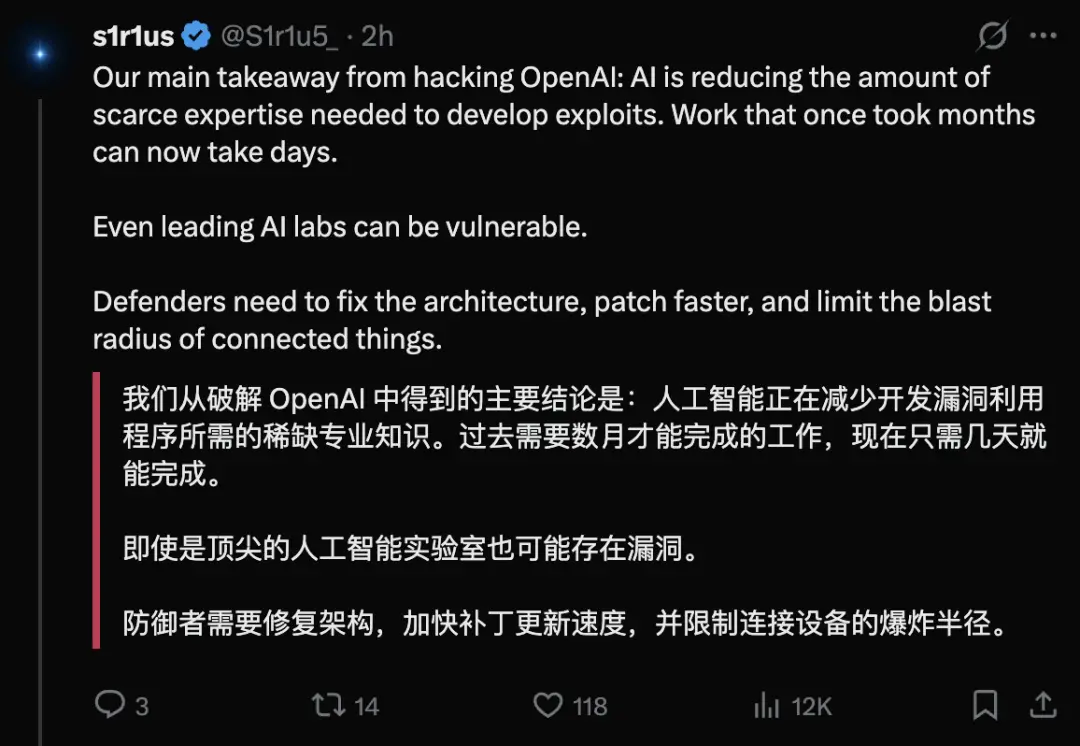Open s1r1us profile avatar
The image size is (1080, 746).
[x=40, y=53]
